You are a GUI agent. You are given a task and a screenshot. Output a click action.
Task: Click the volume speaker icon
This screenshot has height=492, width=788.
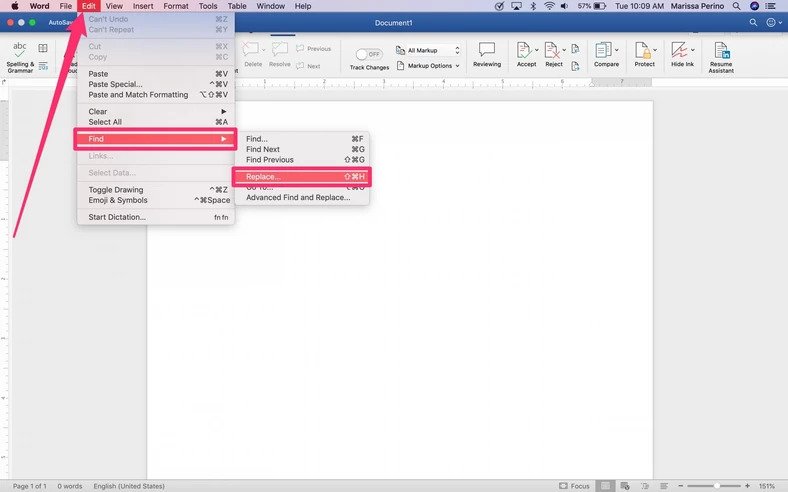pyautogui.click(x=564, y=6)
